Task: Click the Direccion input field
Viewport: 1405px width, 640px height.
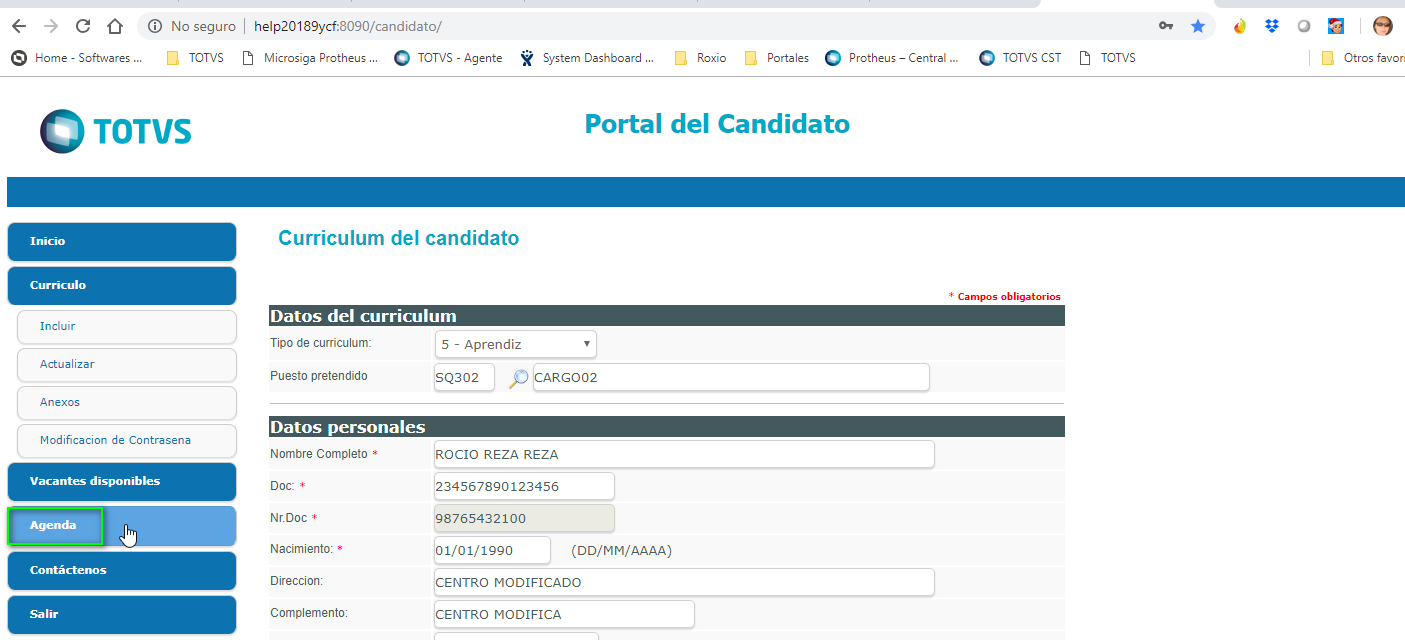Action: [684, 582]
